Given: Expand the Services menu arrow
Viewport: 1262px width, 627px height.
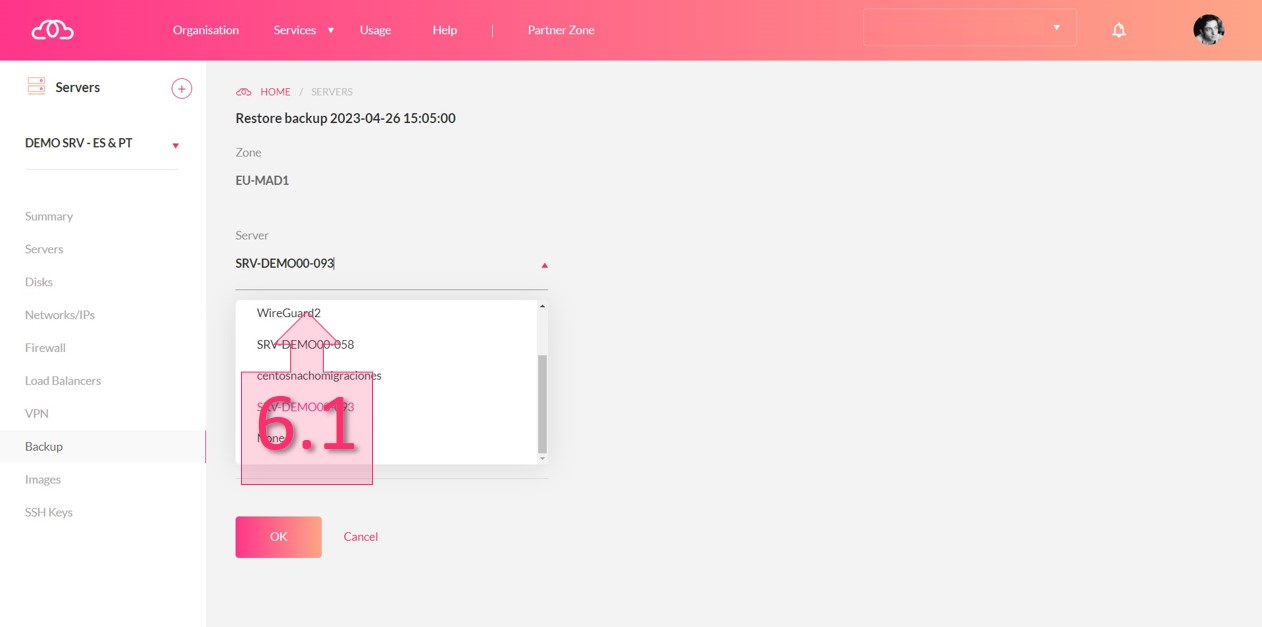Looking at the screenshot, I should click(331, 30).
